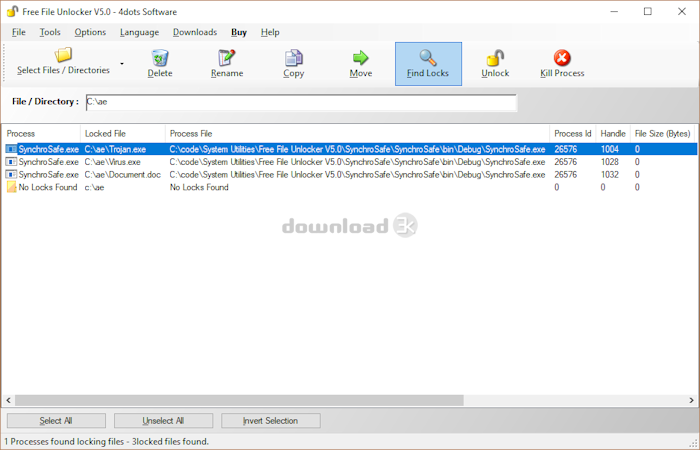Click the folder icon beside No Locks Found
700x450 pixels.
tap(11, 187)
